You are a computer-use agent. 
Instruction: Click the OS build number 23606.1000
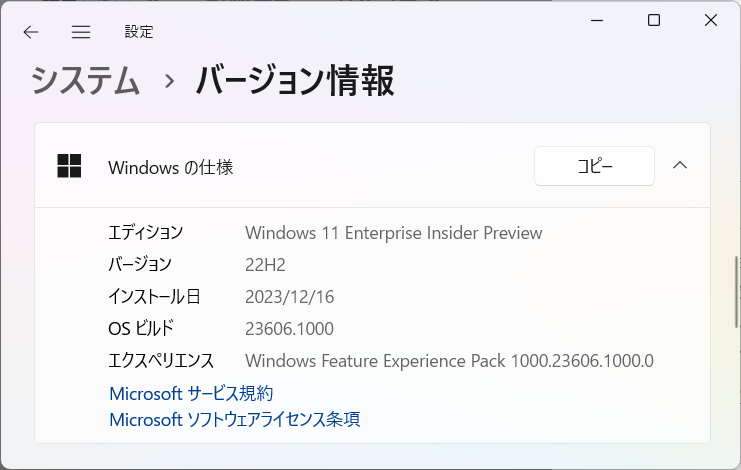pos(289,329)
